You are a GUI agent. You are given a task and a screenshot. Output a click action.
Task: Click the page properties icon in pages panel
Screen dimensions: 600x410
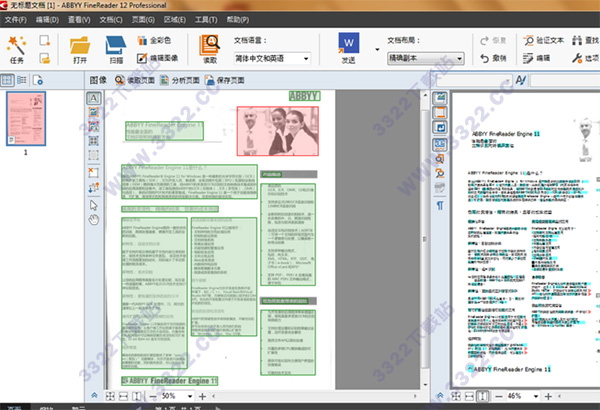click(38, 80)
